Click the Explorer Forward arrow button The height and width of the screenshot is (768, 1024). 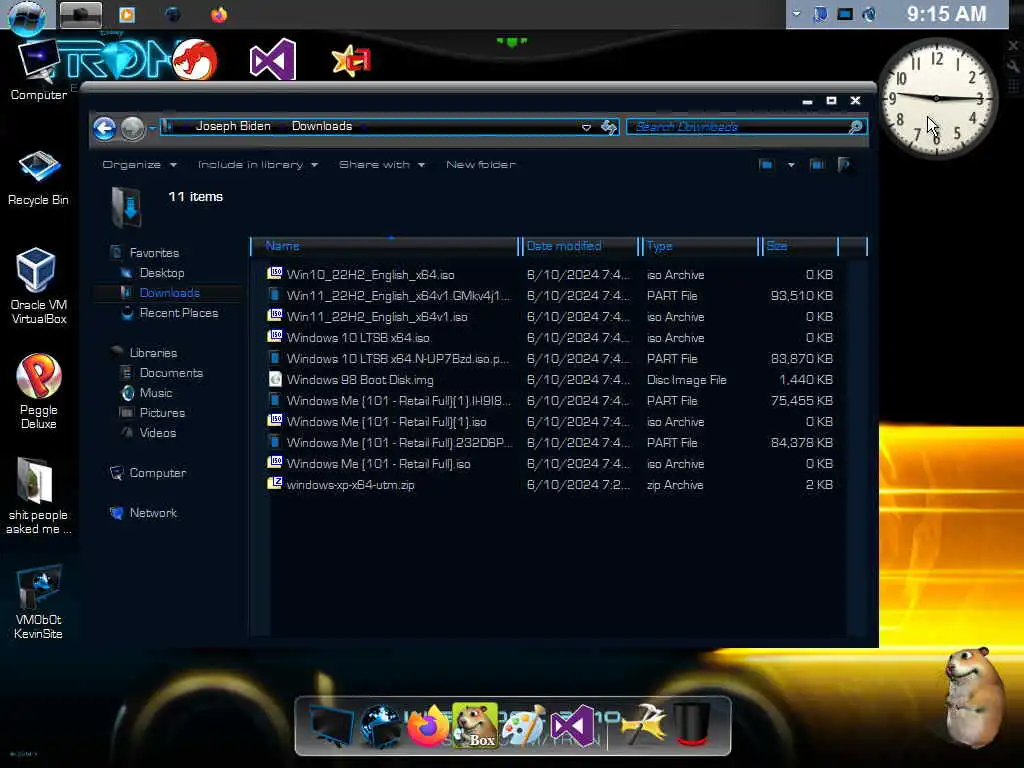point(133,128)
